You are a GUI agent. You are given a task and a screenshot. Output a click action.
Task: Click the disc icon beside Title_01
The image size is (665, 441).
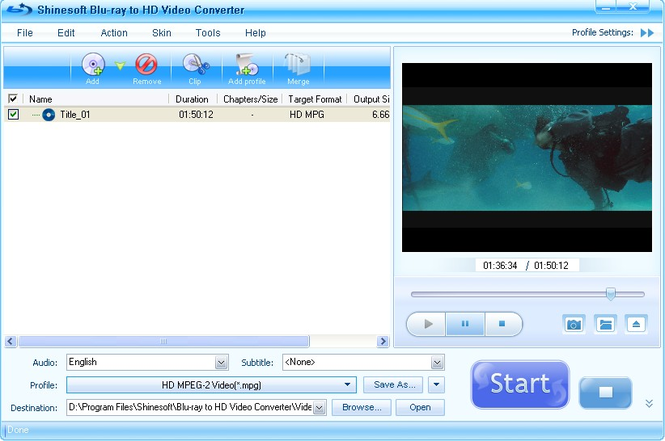pos(49,114)
